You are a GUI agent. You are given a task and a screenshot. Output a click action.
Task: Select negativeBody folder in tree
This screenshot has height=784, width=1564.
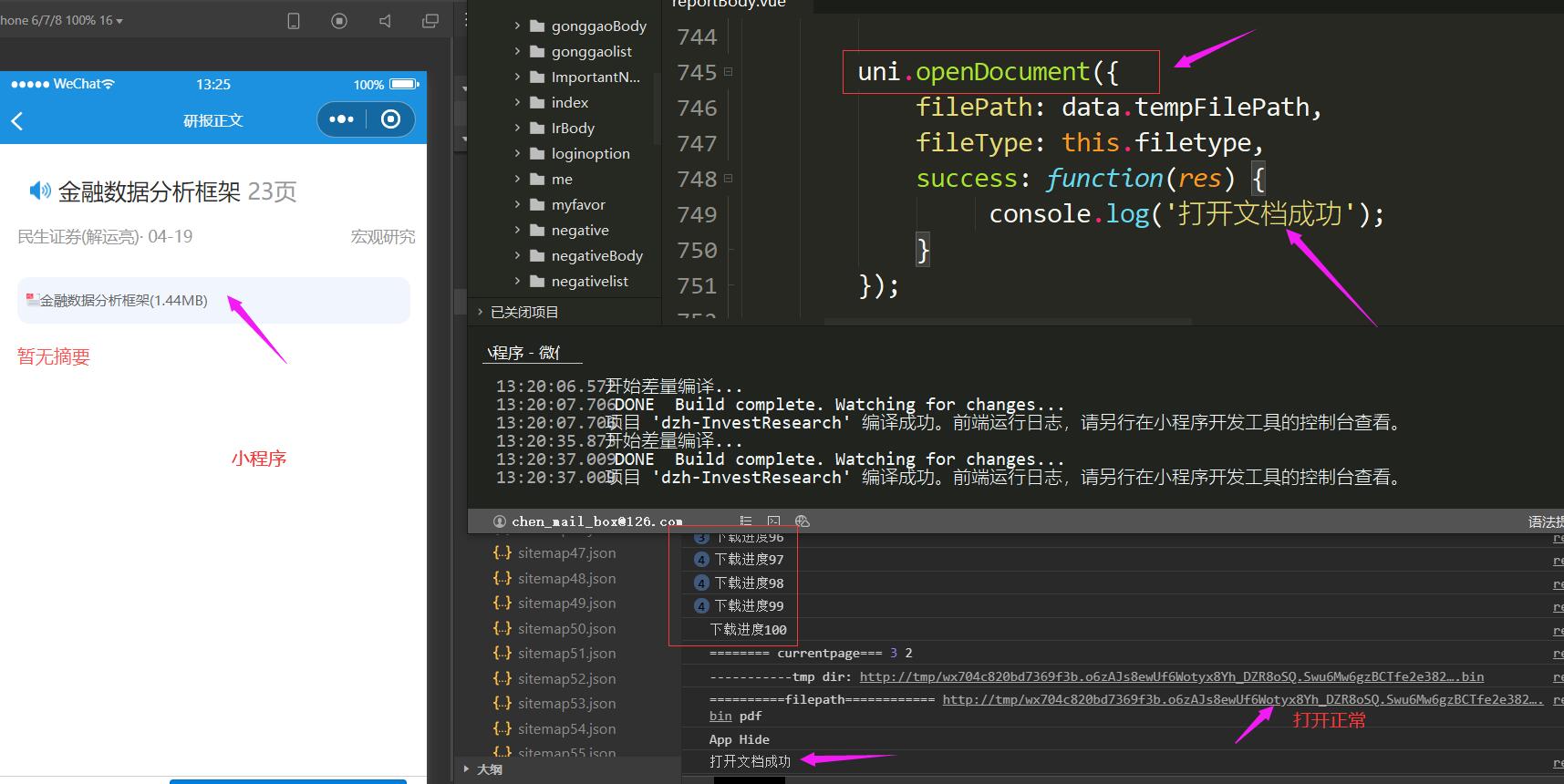tap(597, 256)
